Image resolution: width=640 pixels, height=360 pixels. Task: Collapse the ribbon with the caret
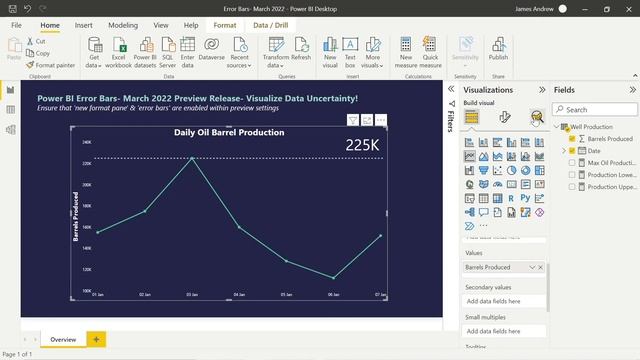[x=635, y=76]
